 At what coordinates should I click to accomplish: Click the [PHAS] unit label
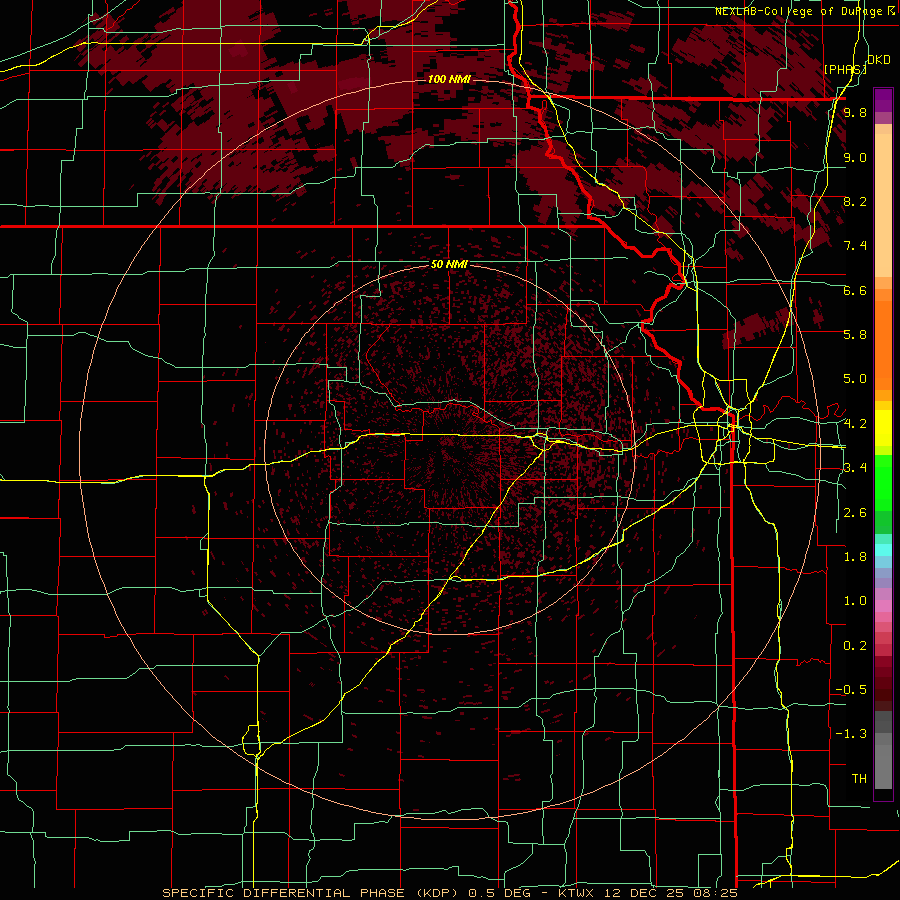(845, 69)
